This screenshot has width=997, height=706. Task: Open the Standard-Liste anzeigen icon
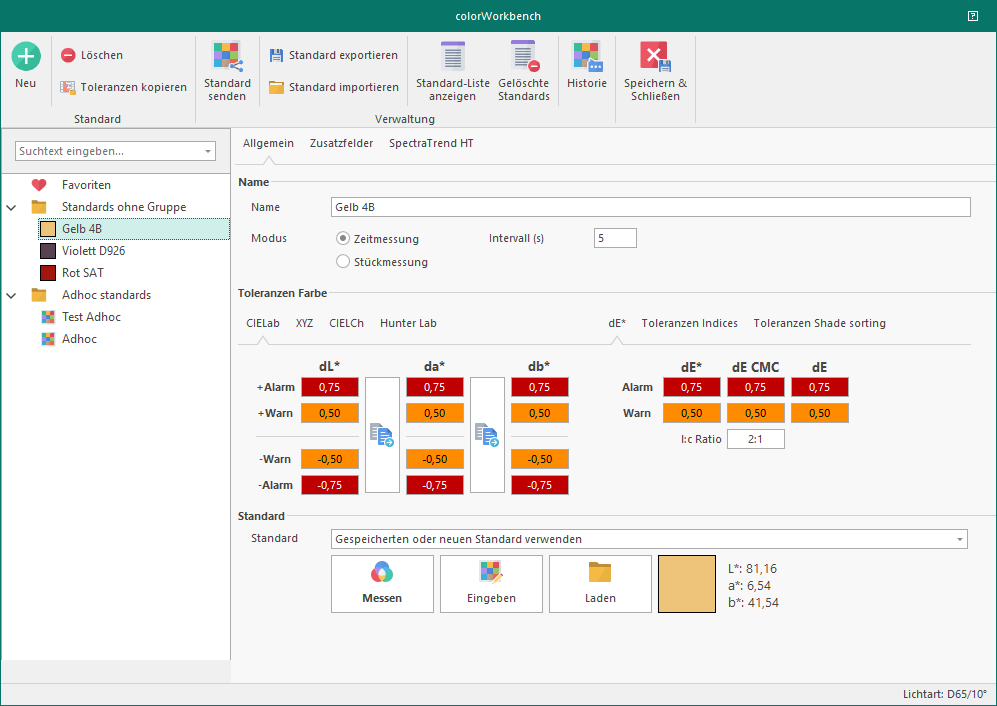[x=453, y=56]
